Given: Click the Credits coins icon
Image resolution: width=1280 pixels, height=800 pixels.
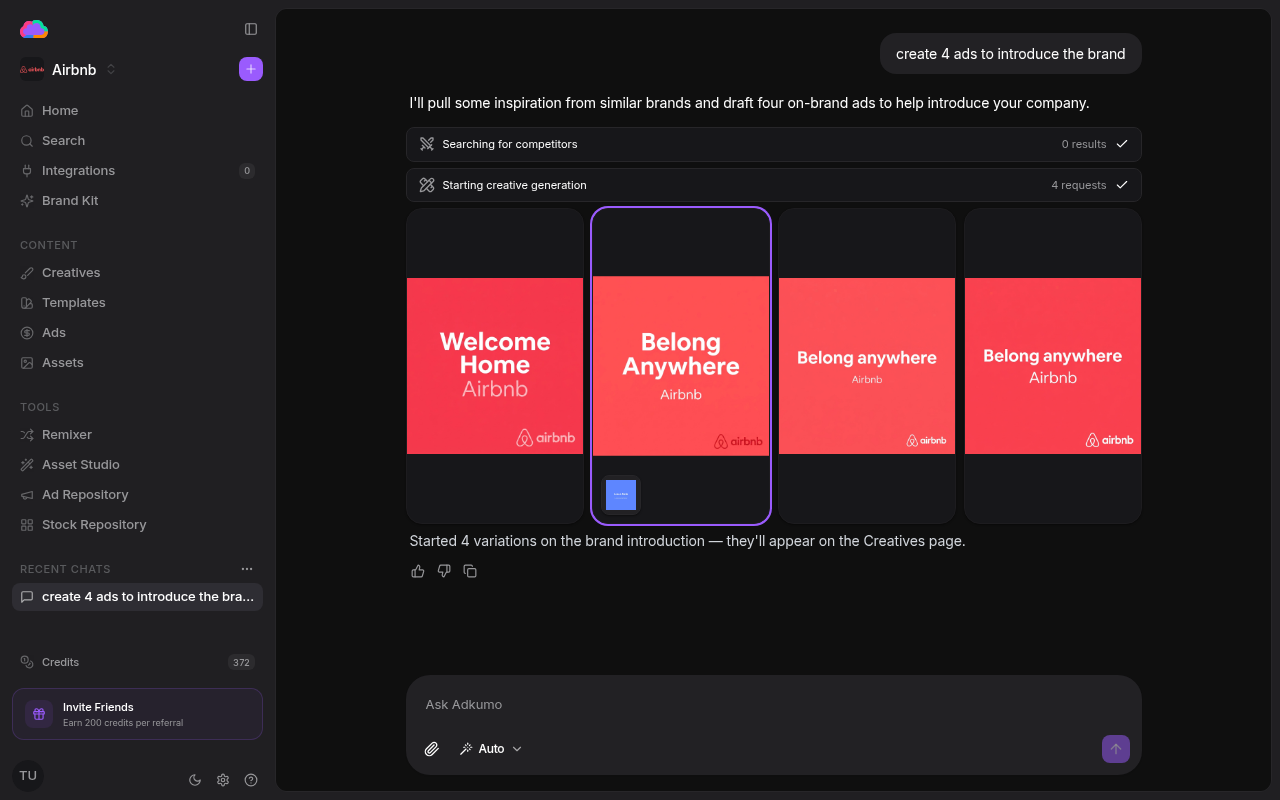Looking at the screenshot, I should [x=27, y=662].
